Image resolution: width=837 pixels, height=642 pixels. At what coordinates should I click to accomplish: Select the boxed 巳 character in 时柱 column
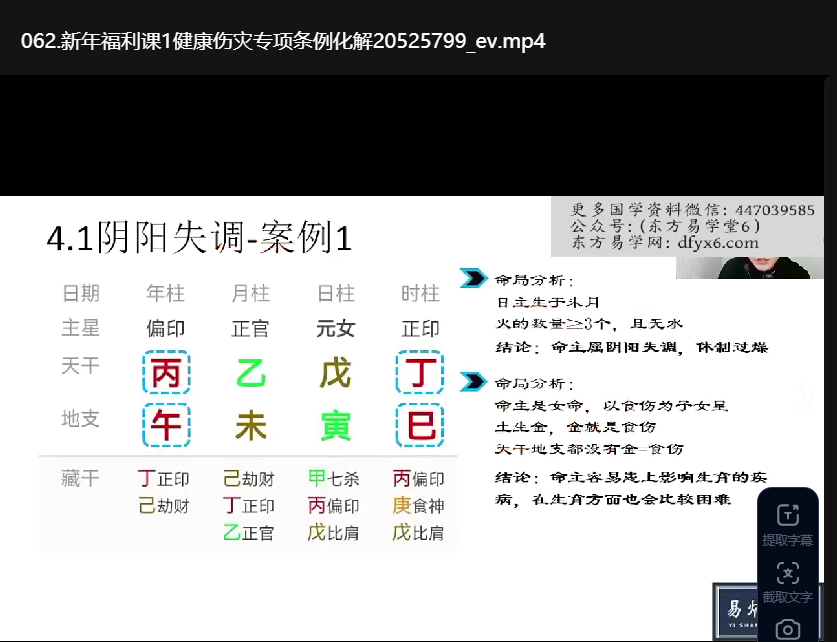point(420,426)
